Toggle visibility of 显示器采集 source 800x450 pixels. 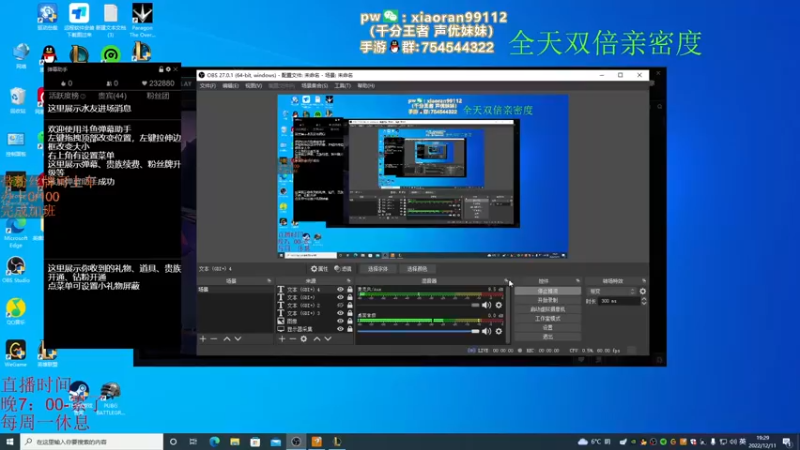(x=340, y=329)
